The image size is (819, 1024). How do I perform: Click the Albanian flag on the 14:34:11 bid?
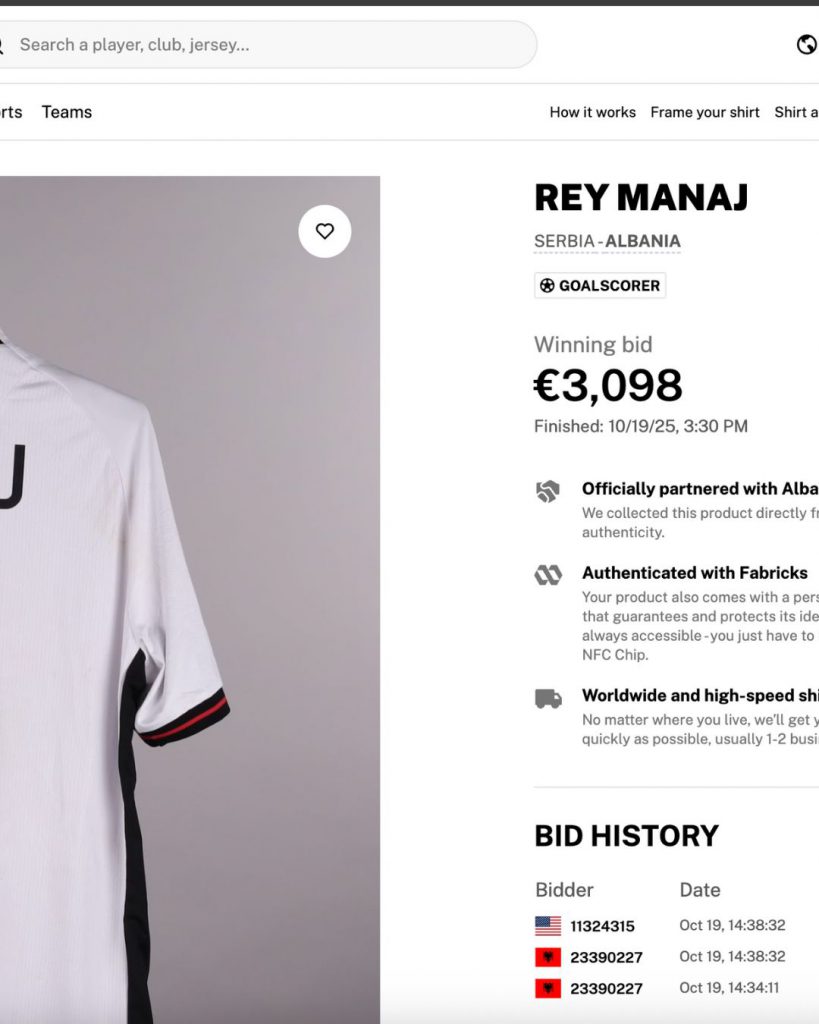(x=548, y=988)
